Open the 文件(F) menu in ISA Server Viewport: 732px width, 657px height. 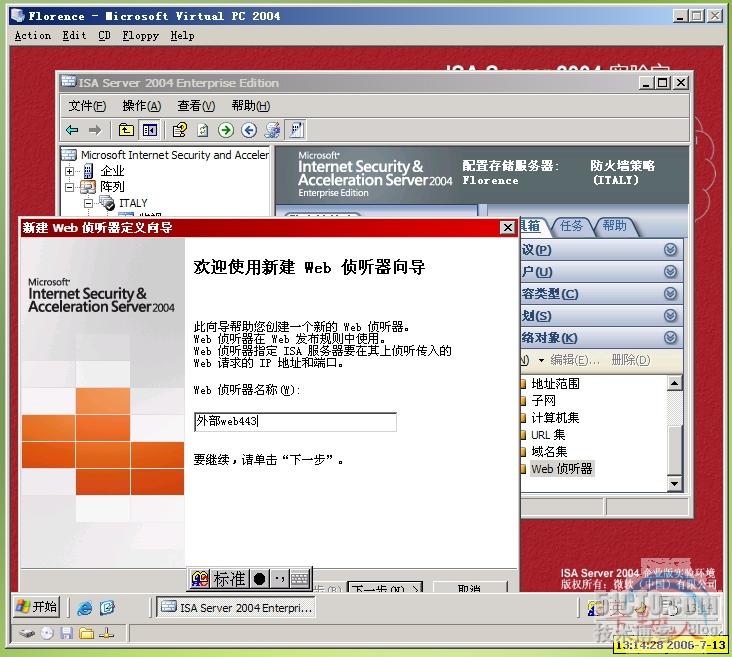(87, 106)
